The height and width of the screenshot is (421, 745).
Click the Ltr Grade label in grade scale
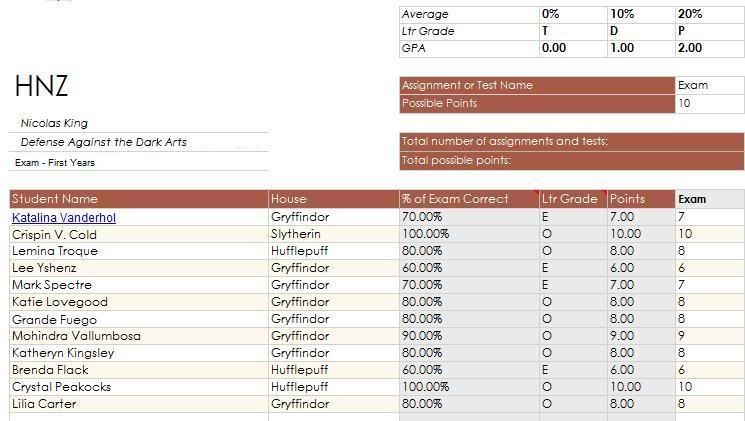469,31
